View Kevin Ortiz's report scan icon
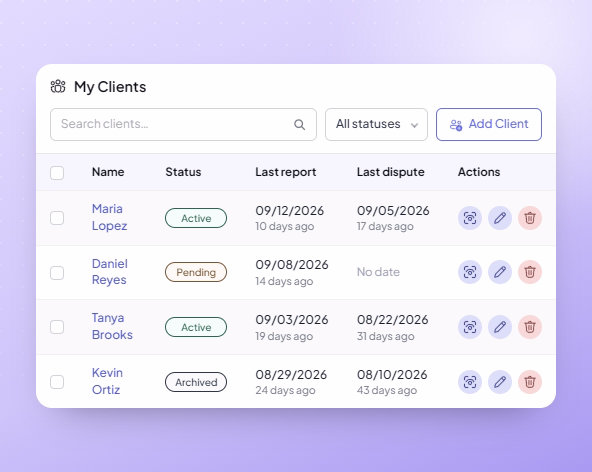This screenshot has height=472, width=592. point(470,382)
